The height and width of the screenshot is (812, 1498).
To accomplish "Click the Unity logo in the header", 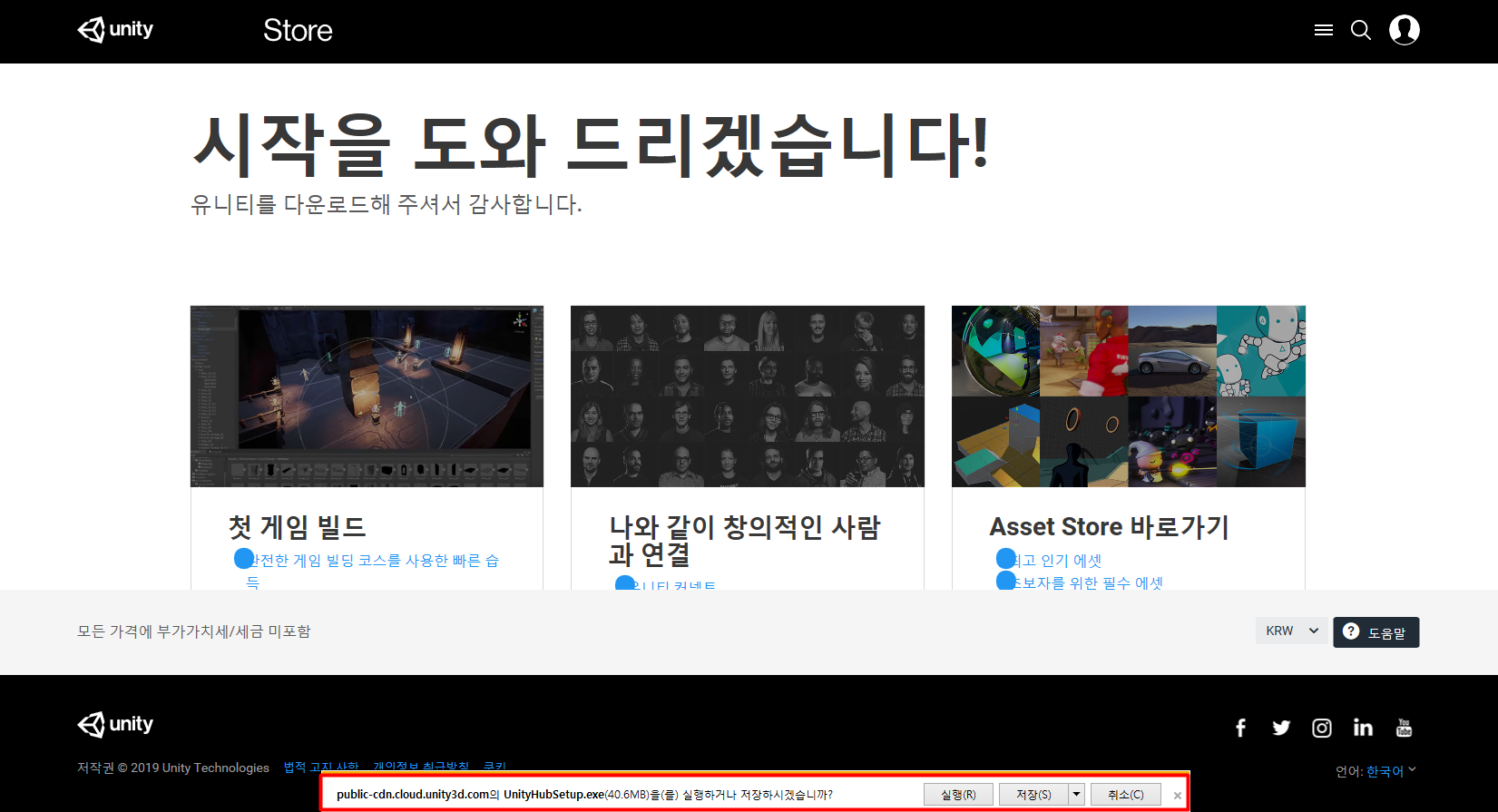I will point(115,30).
